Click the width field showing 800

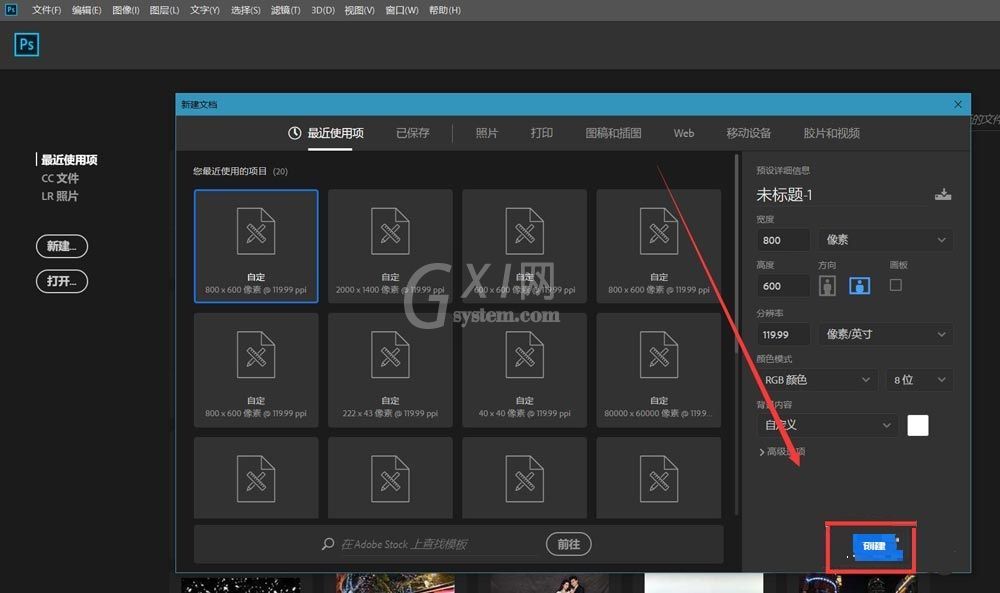click(x=783, y=240)
